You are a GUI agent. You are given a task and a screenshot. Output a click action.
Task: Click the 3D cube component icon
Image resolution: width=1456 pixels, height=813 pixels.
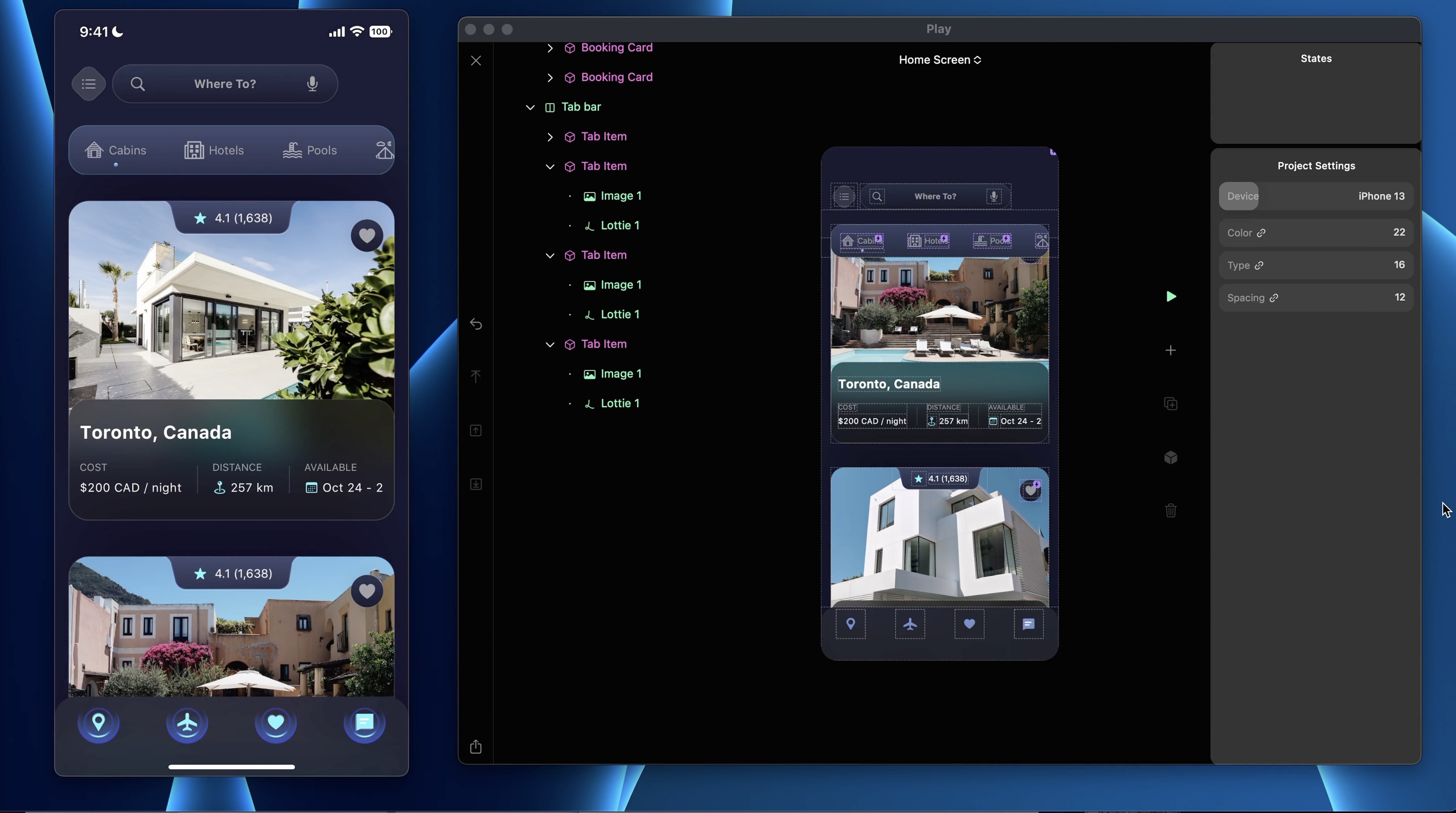click(1171, 458)
